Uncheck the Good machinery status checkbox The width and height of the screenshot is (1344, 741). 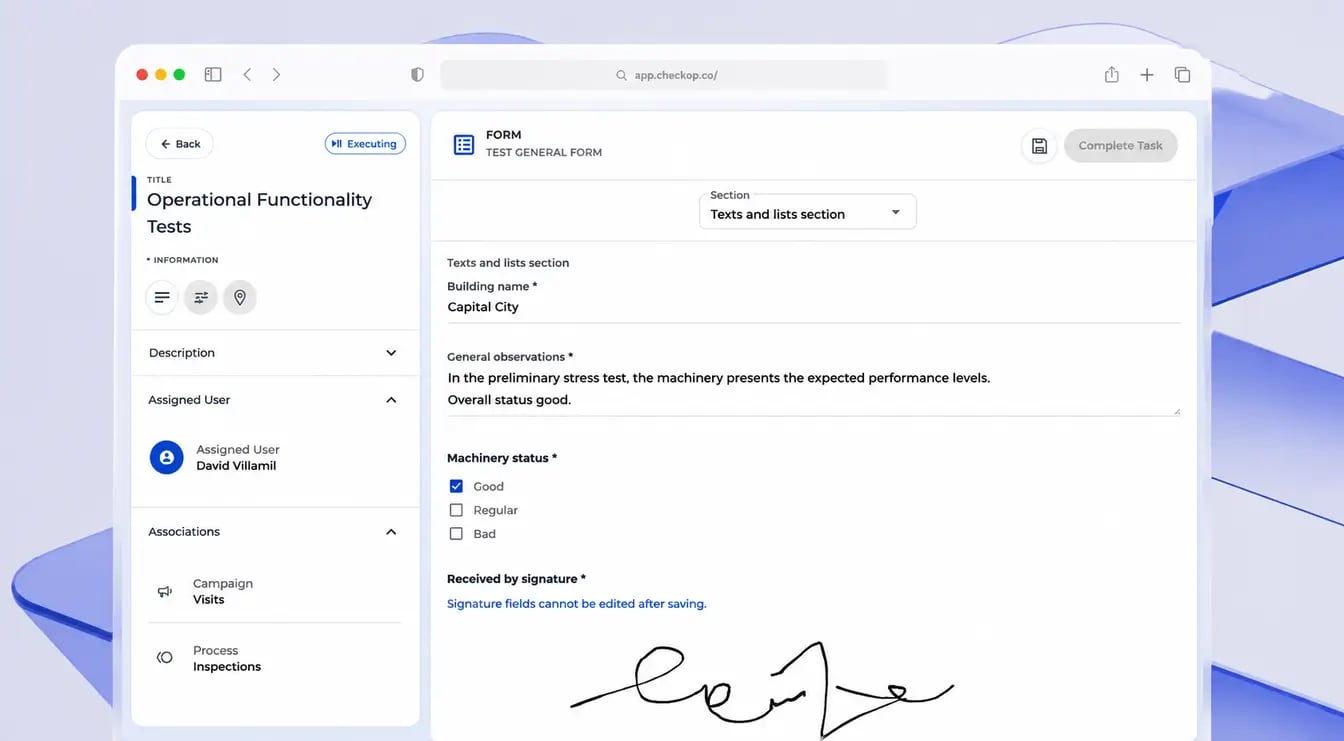point(456,486)
